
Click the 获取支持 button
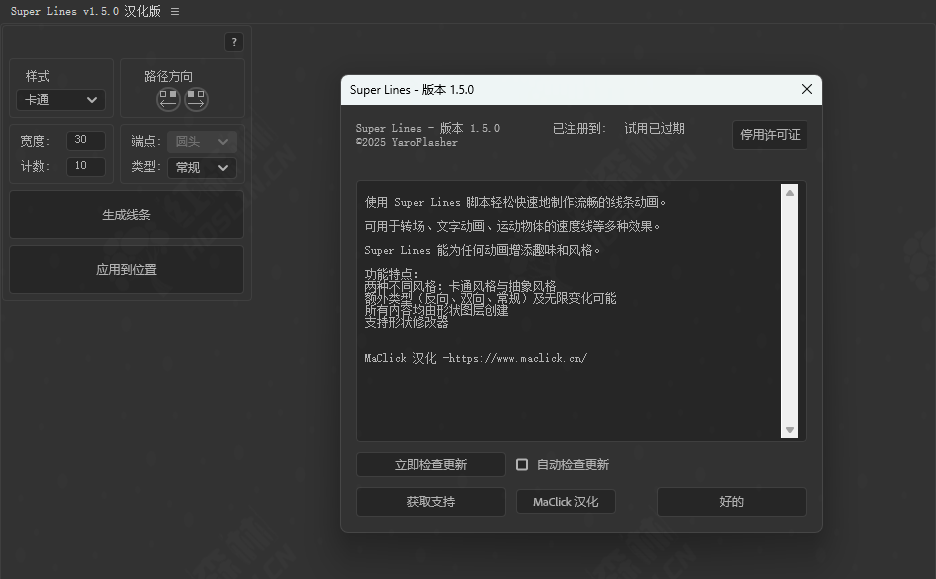[x=430, y=502]
